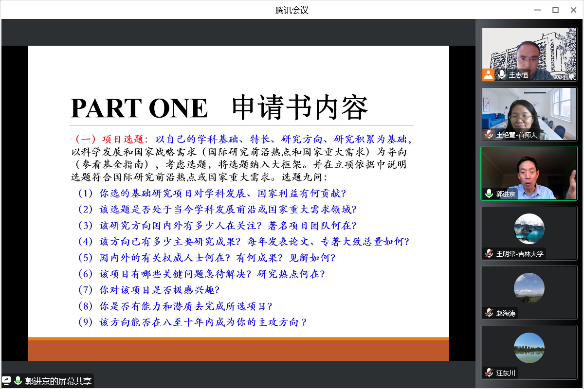
Task: Click the PART ONE 申请书内容 slide heading
Action: tap(219, 108)
